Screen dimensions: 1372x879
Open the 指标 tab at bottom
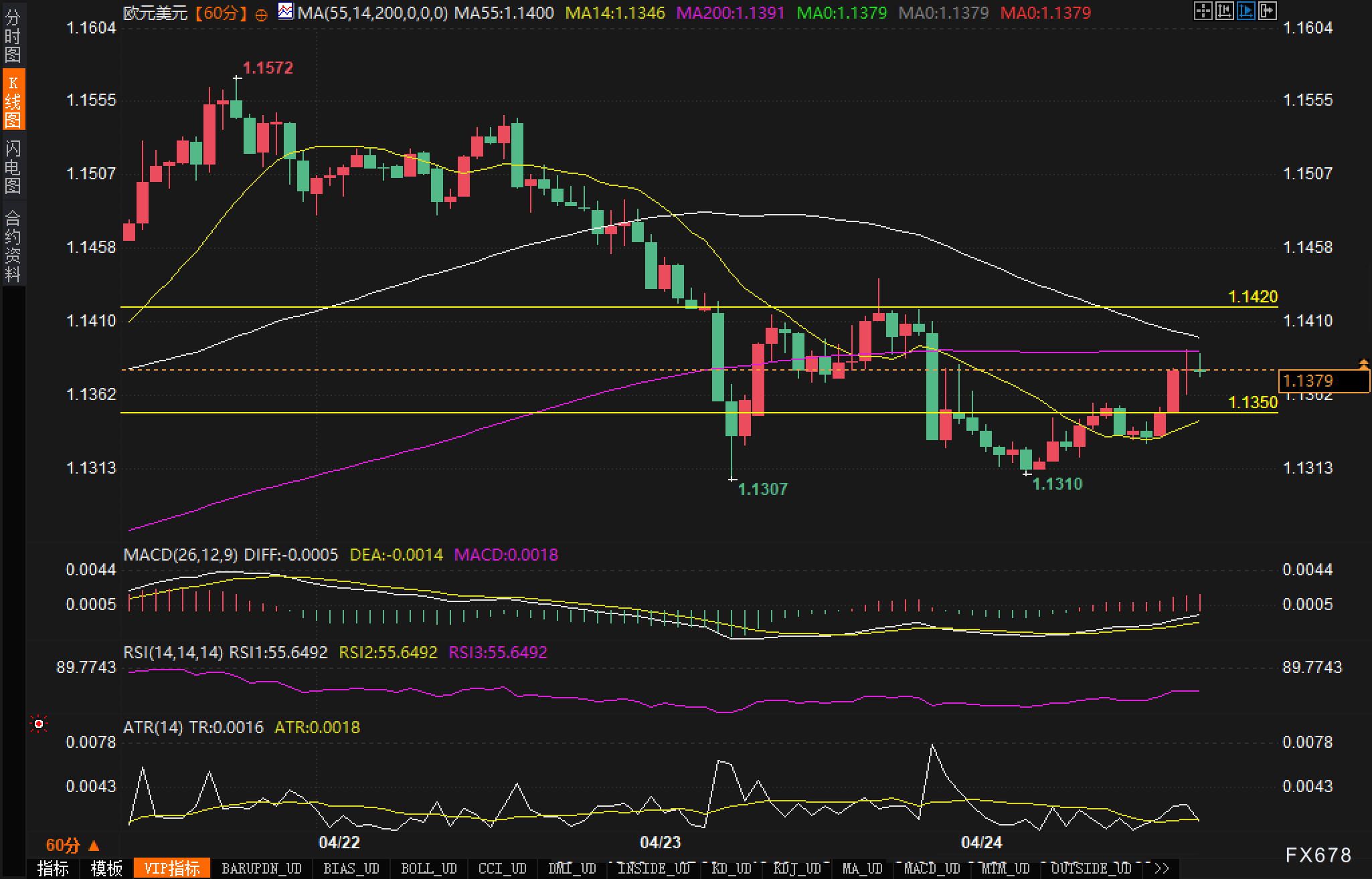(54, 869)
